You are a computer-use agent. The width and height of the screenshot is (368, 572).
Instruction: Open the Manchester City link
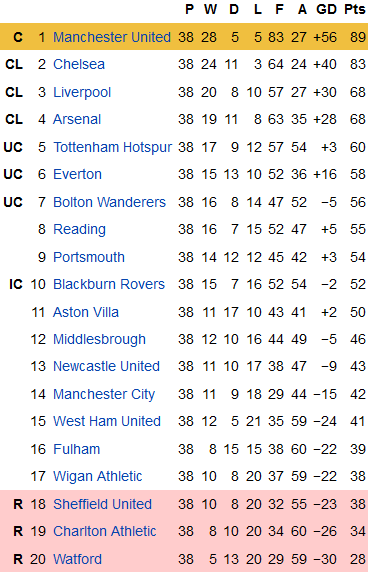(x=104, y=394)
